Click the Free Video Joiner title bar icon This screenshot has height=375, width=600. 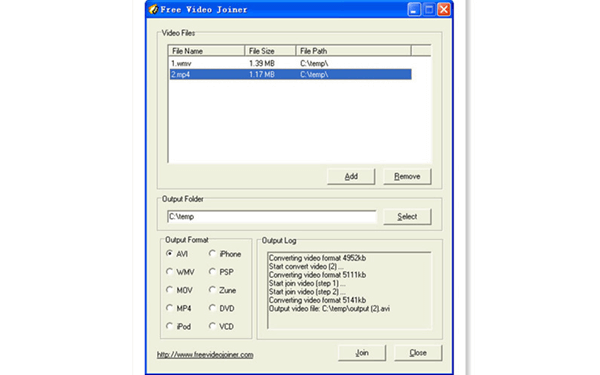point(153,9)
